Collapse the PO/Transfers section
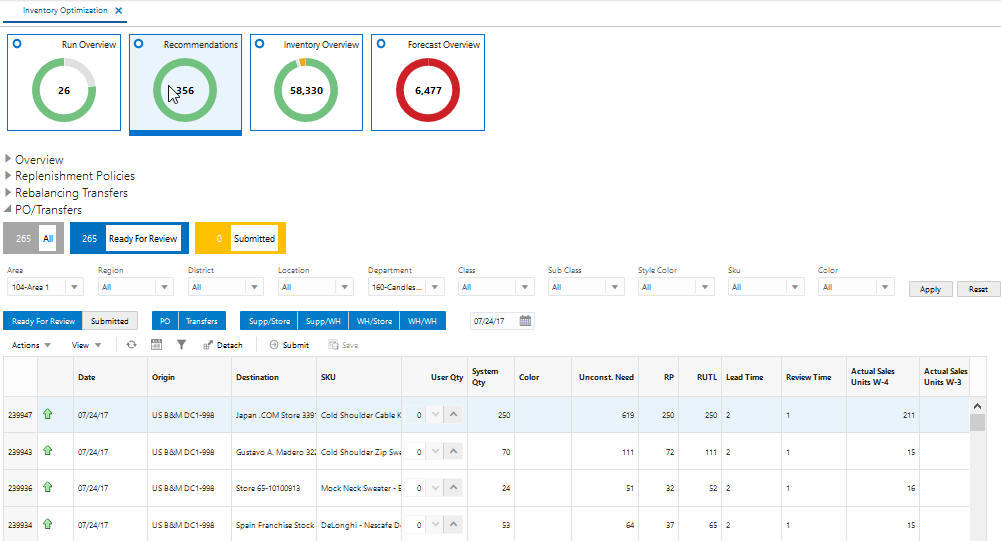Screen dimensions: 1001x541 [x=8, y=209]
